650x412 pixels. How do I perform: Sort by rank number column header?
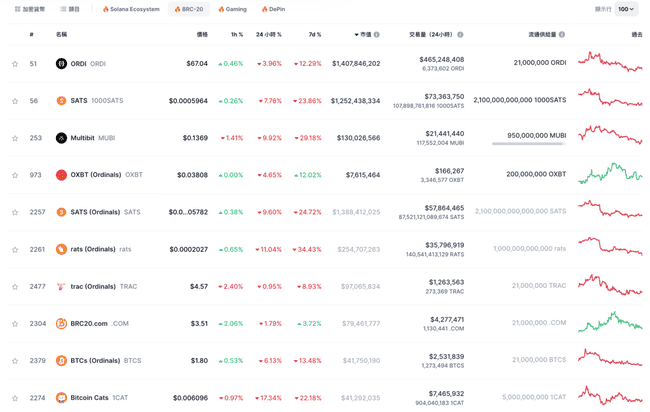click(32, 35)
